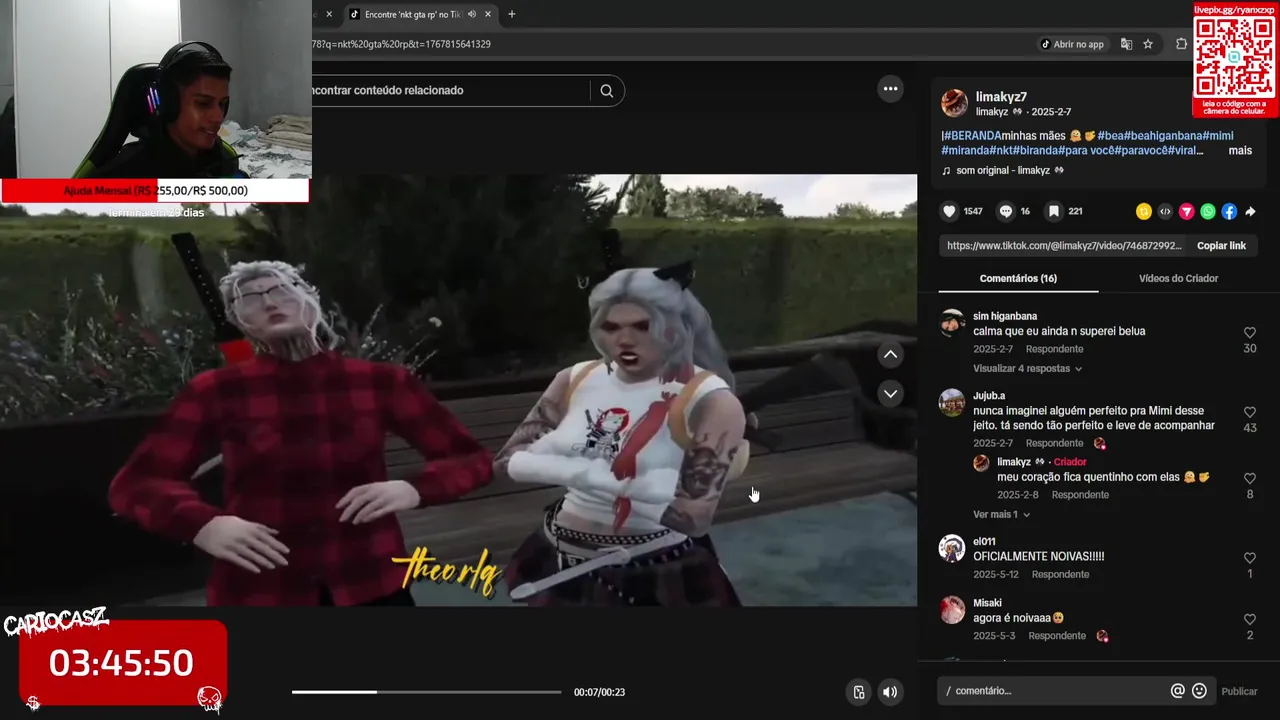Toggle the auto-scroll icon beside volume
1280x720 pixels.
pyautogui.click(x=858, y=692)
